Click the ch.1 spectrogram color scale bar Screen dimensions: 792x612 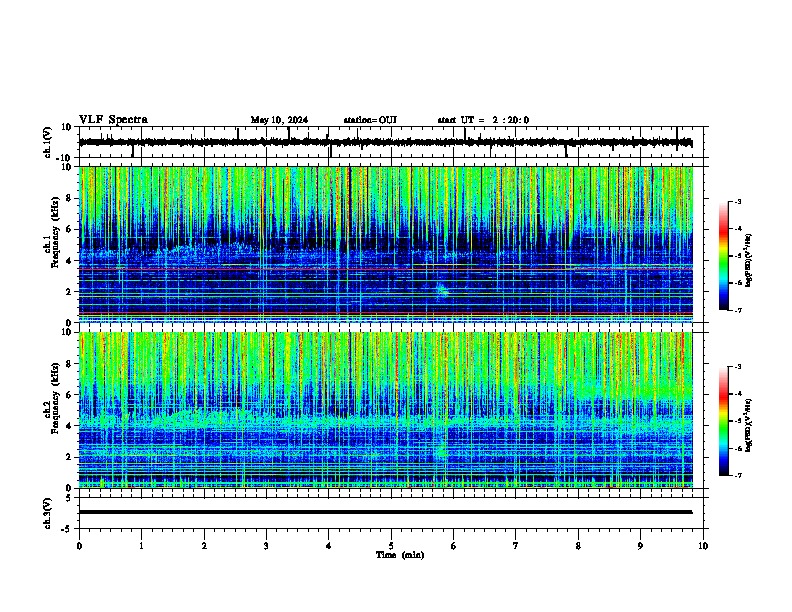[x=724, y=256]
